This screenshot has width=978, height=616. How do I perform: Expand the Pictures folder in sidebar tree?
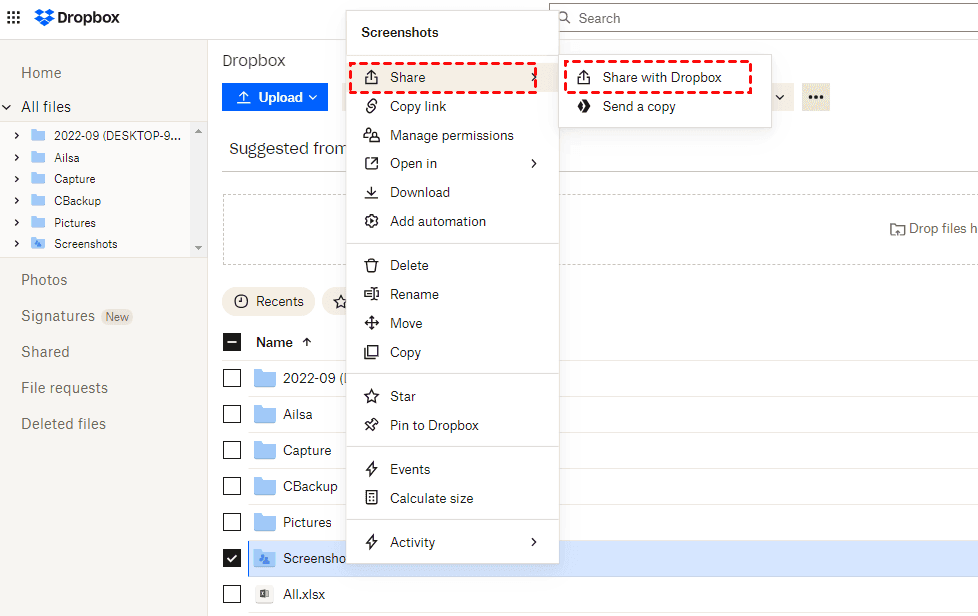point(17,223)
